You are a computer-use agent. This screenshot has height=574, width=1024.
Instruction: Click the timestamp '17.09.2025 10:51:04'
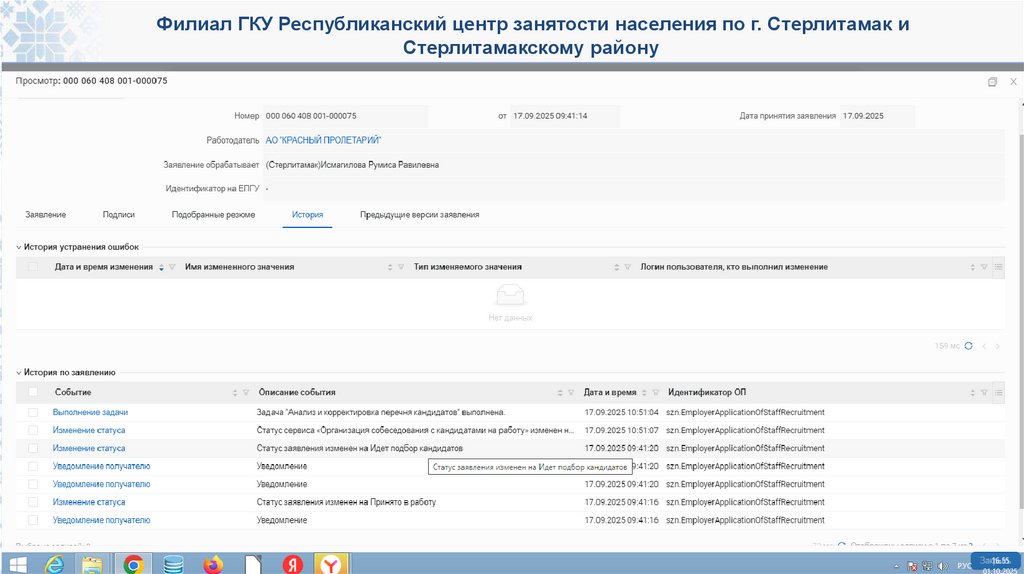pos(622,413)
